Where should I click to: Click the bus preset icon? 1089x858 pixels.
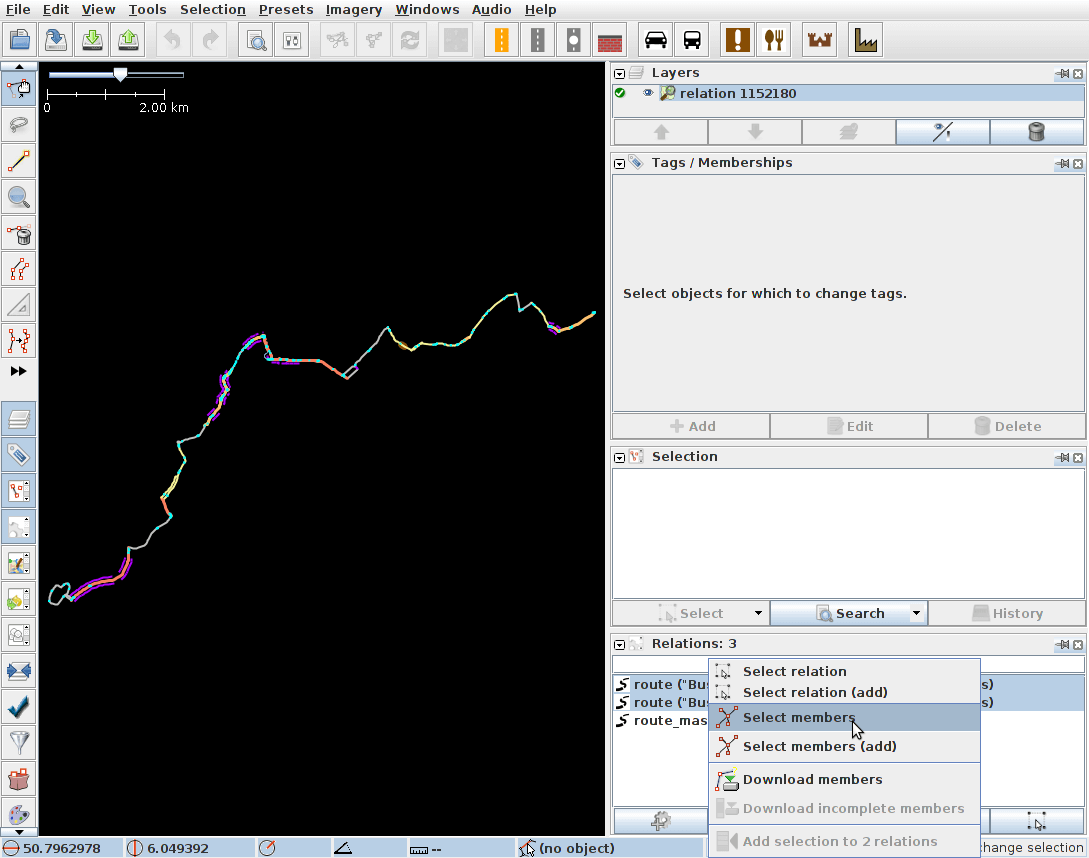click(x=692, y=40)
